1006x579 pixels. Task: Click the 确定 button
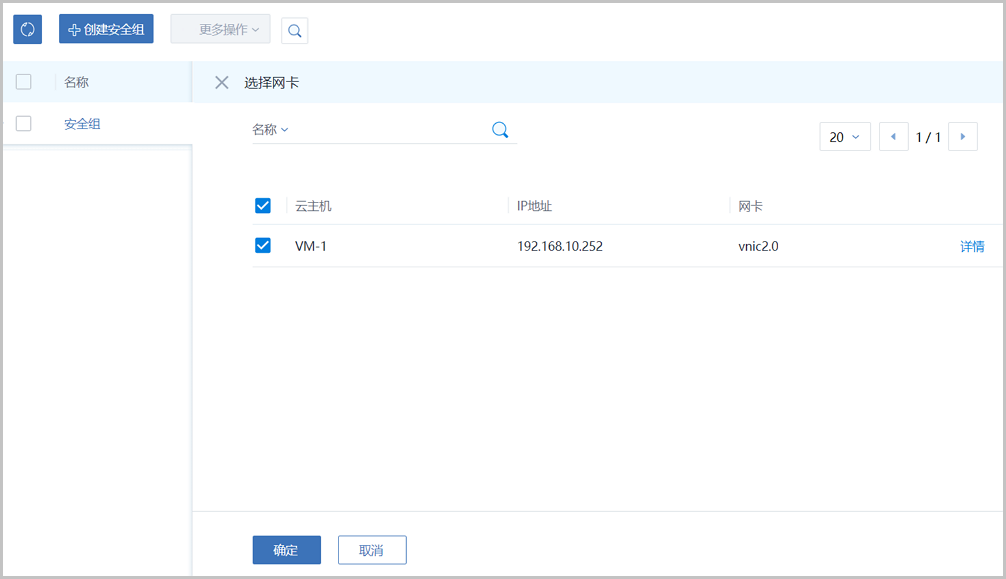(286, 550)
